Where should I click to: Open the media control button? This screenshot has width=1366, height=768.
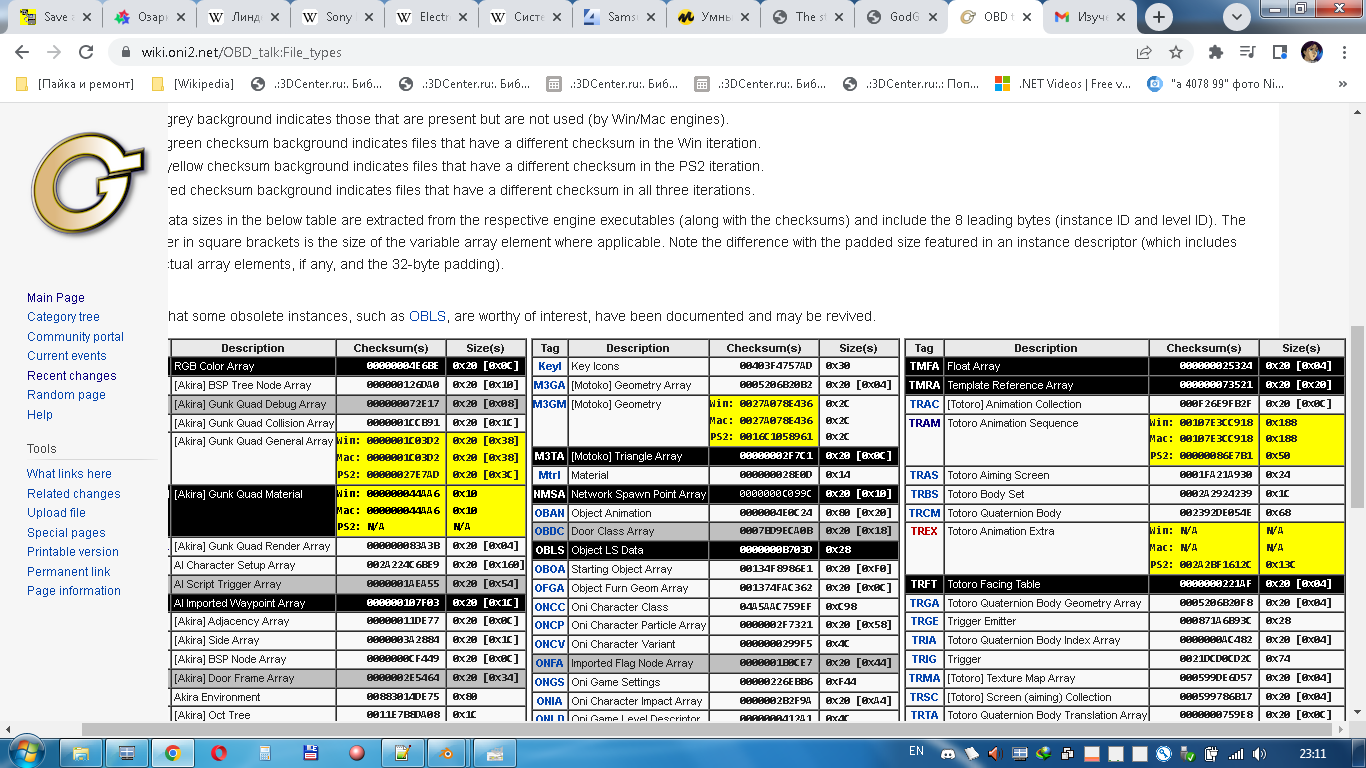point(1247,52)
